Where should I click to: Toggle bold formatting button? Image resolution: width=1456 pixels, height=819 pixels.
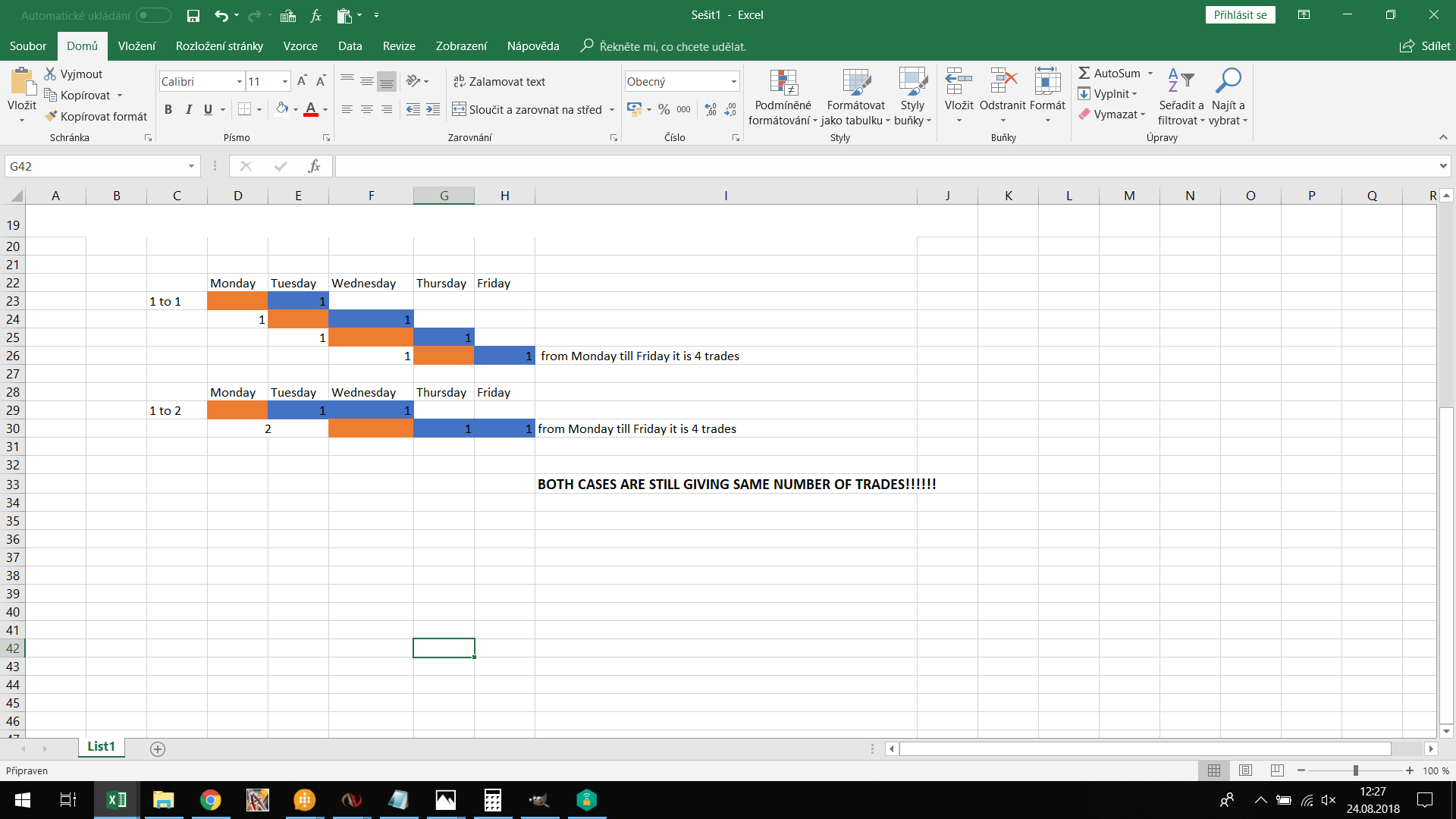168,109
